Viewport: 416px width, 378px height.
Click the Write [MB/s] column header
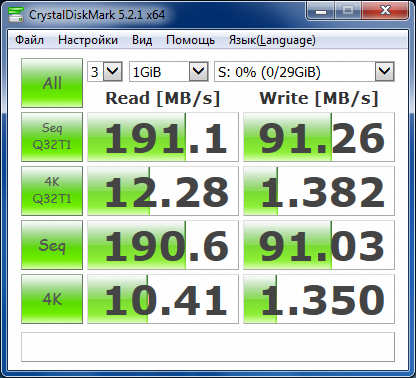tap(319, 98)
